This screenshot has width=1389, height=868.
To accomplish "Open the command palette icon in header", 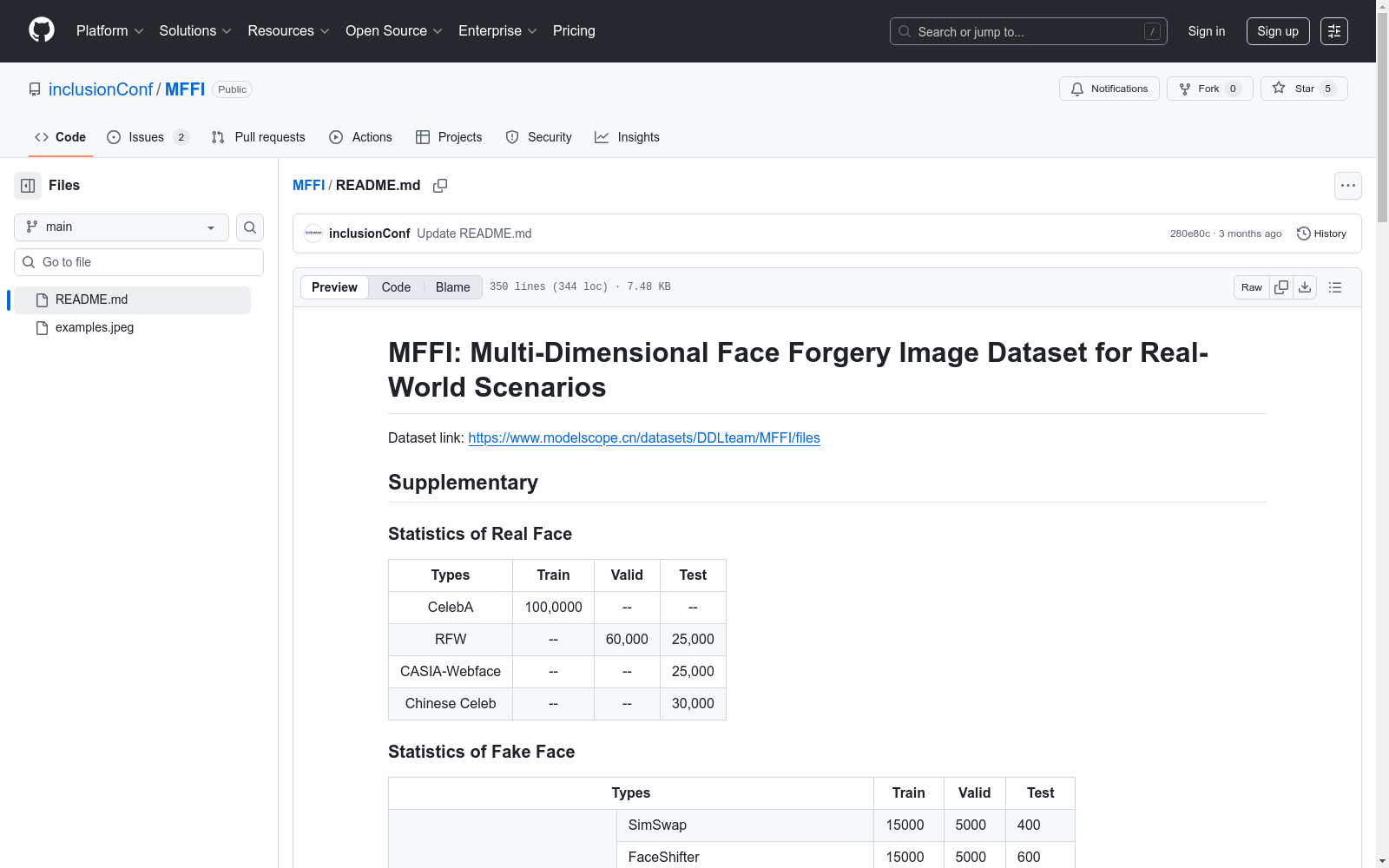I will [1333, 31].
